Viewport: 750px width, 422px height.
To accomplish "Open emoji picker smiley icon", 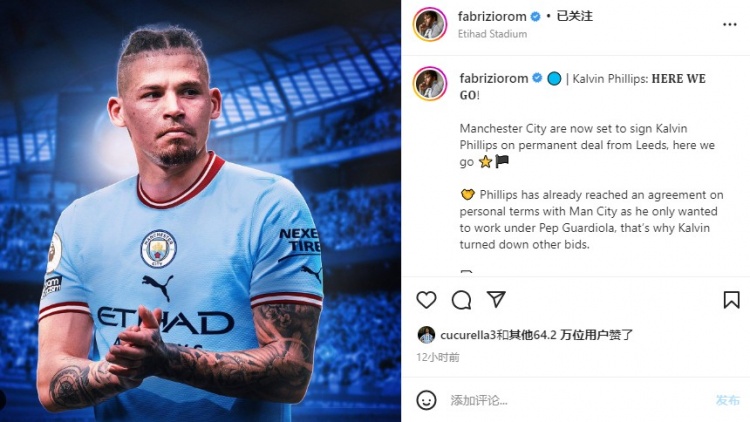I will (x=426, y=400).
